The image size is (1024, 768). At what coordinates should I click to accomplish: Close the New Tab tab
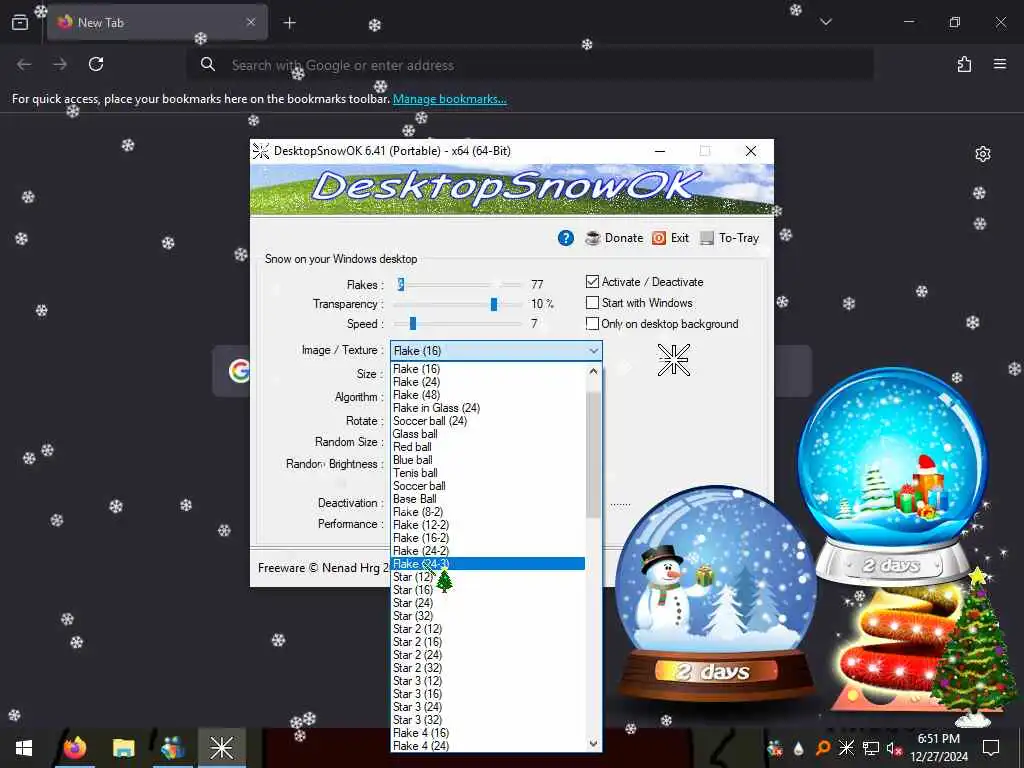click(251, 22)
